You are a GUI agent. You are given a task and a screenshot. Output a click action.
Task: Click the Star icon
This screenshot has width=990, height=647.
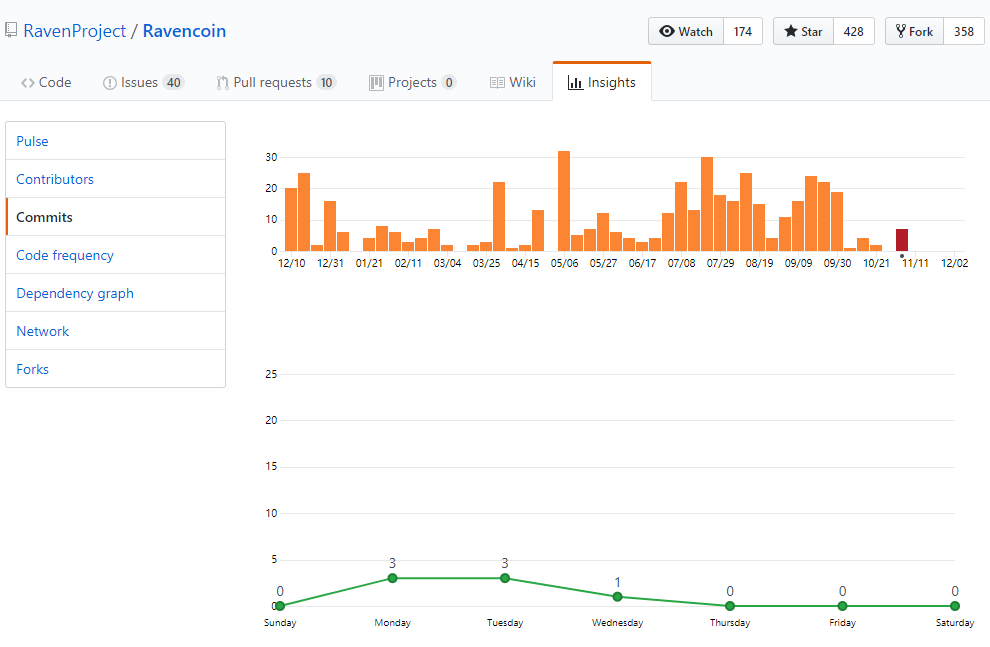click(x=790, y=31)
